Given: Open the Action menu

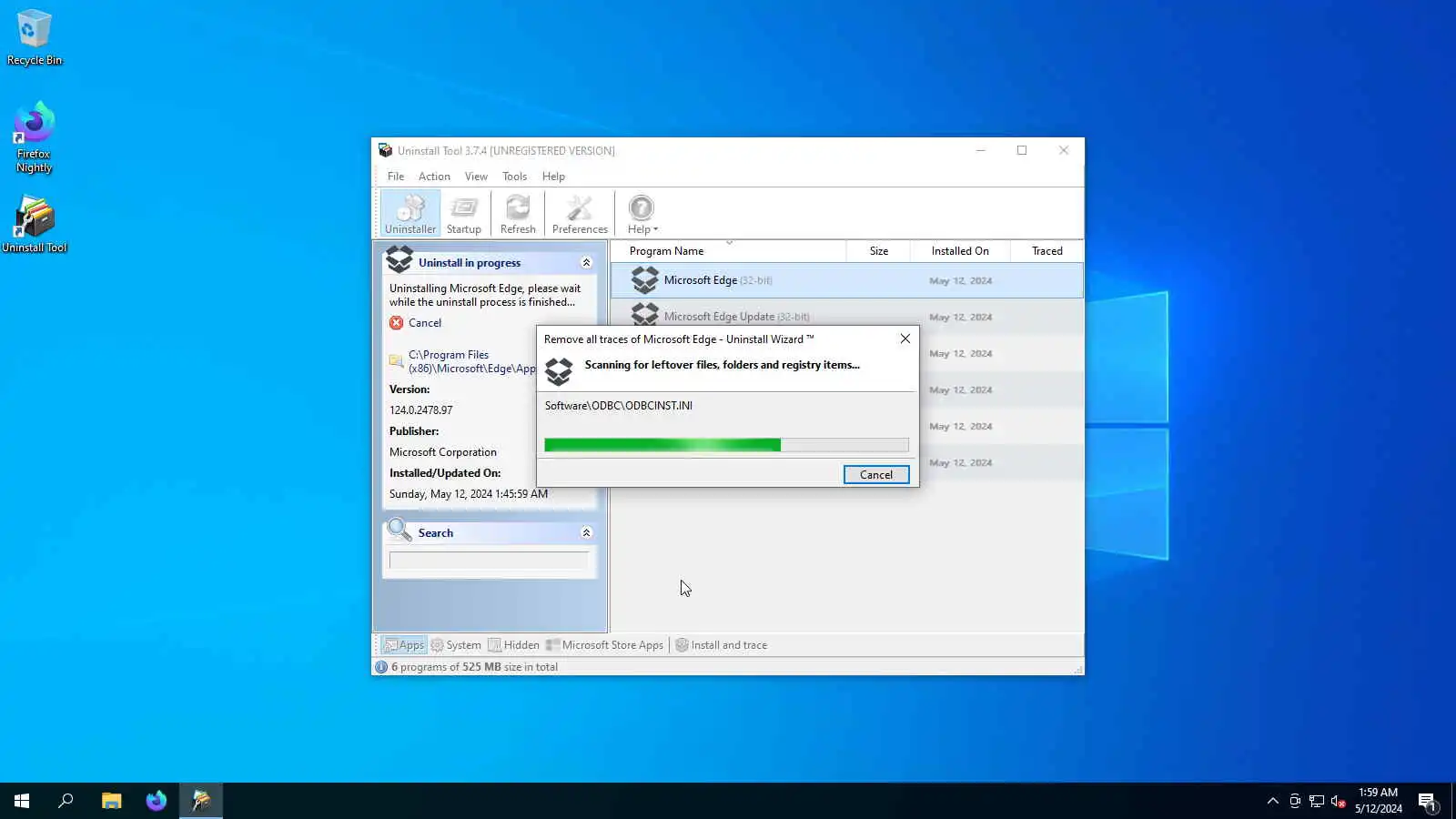Looking at the screenshot, I should 434,177.
